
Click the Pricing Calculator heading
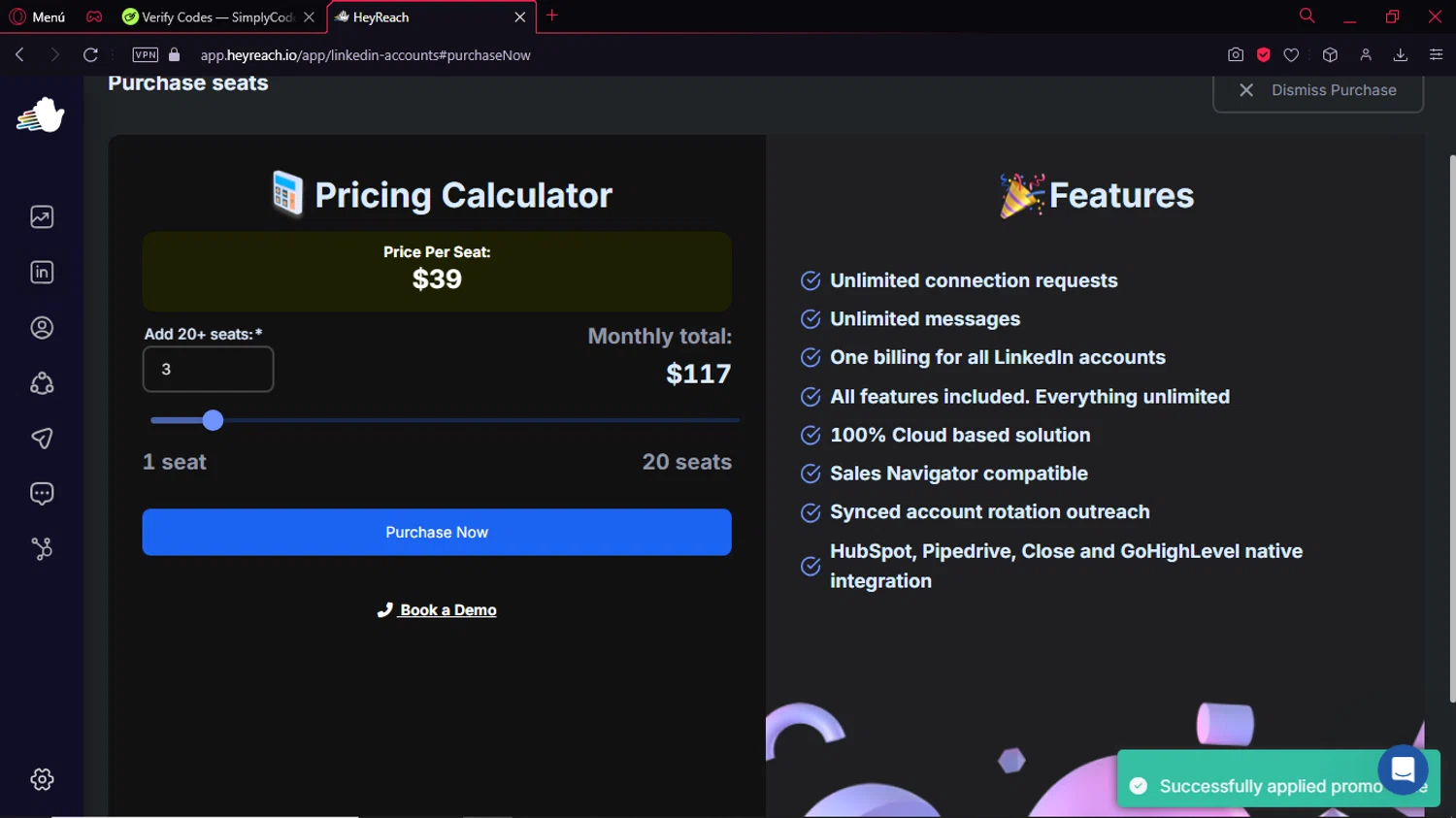point(463,195)
